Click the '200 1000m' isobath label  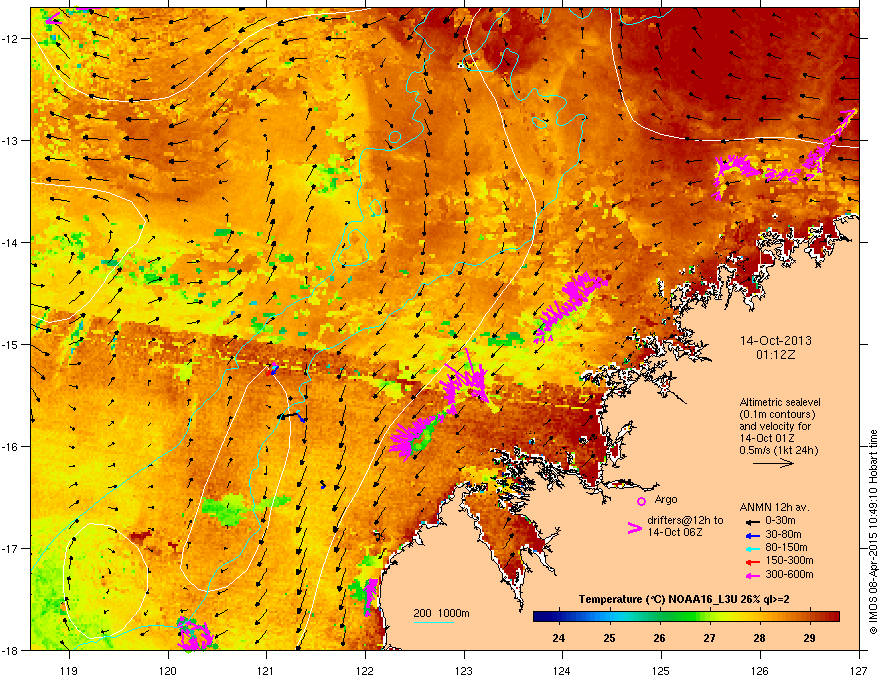(x=441, y=613)
